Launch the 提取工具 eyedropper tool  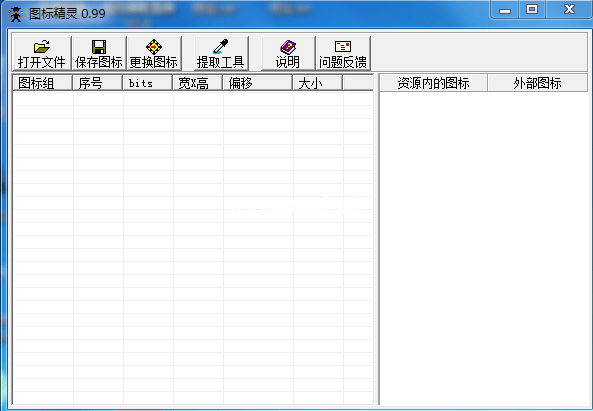tap(221, 53)
